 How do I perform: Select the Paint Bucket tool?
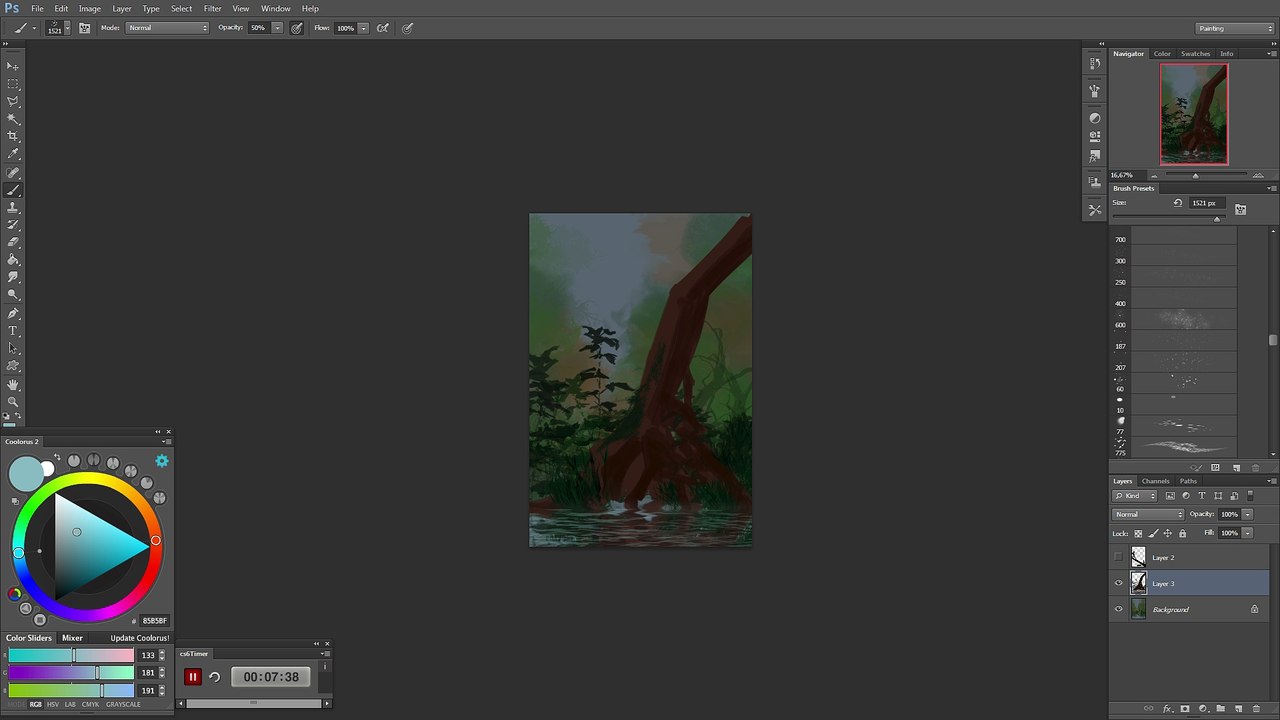coord(13,260)
